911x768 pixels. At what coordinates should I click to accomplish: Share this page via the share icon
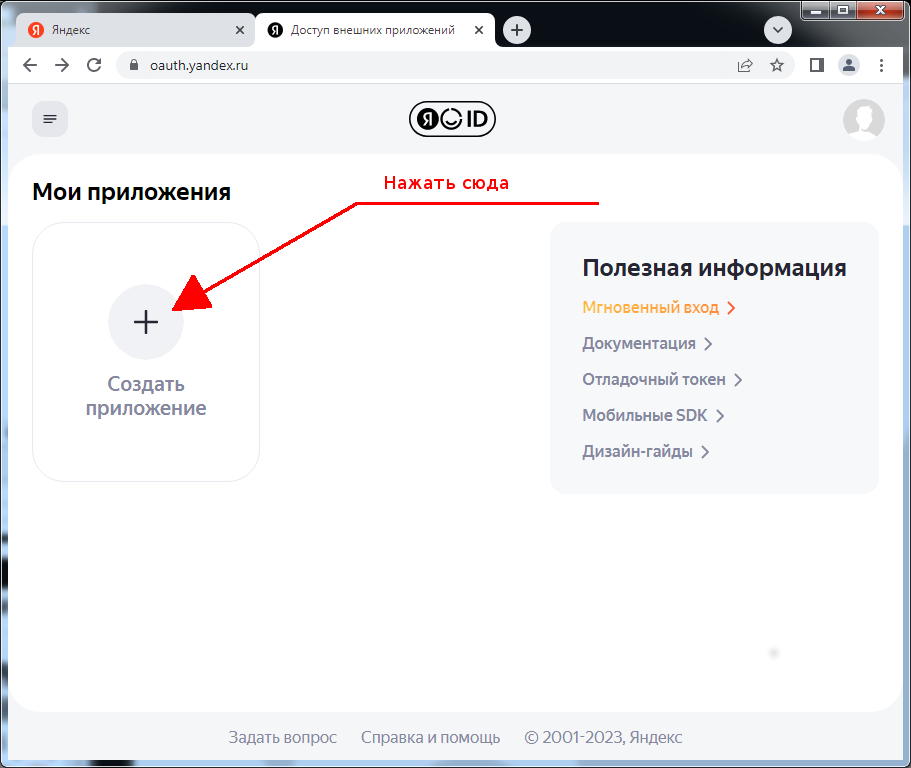745,65
